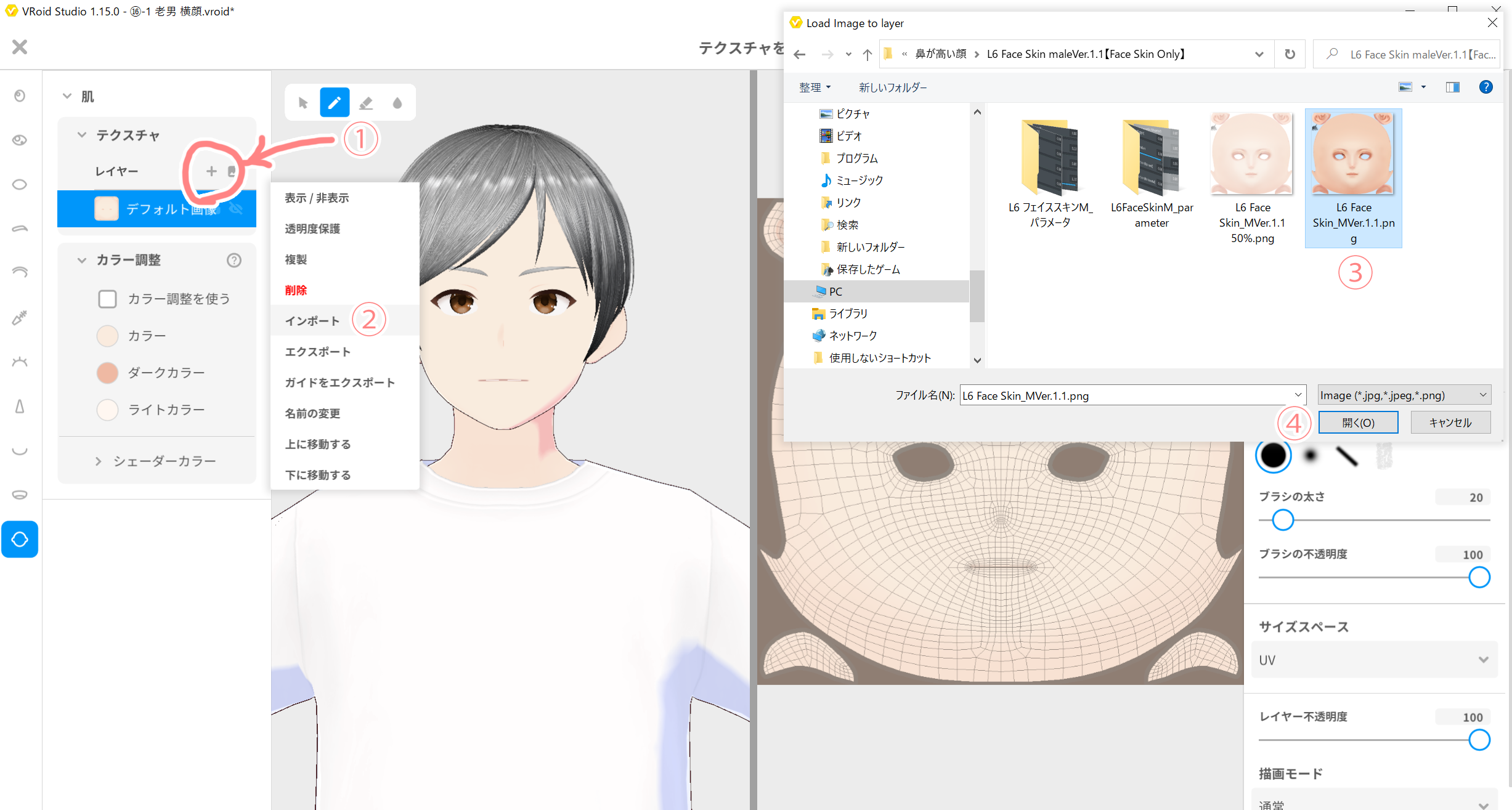This screenshot has width=1512, height=810.
Task: Click the add layer plus icon
Action: [x=211, y=171]
